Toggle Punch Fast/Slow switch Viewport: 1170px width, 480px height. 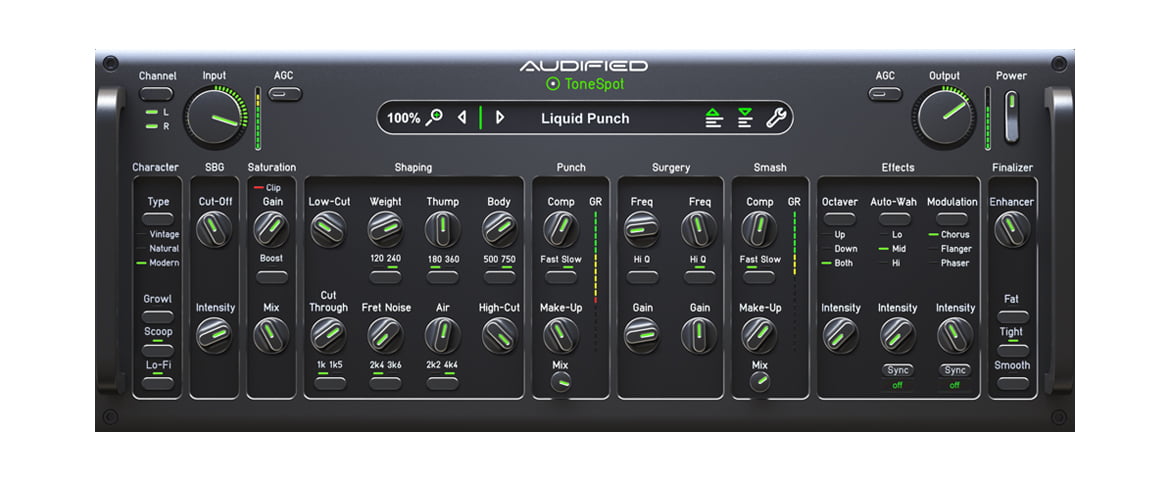tap(560, 277)
